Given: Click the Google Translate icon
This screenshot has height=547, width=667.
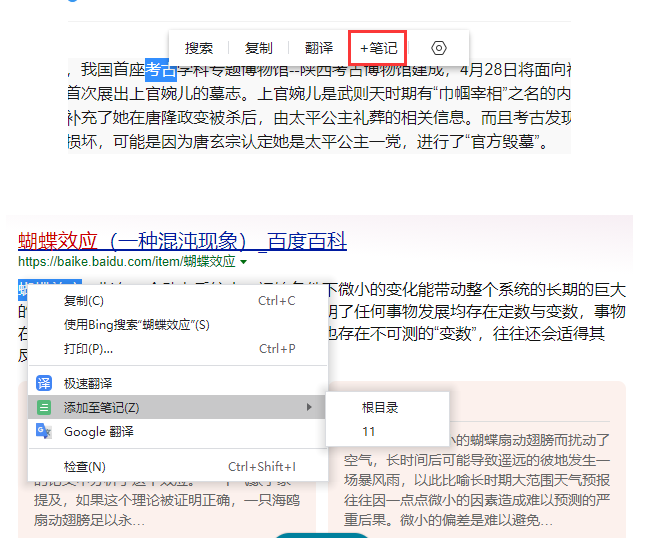Looking at the screenshot, I should [x=44, y=431].
